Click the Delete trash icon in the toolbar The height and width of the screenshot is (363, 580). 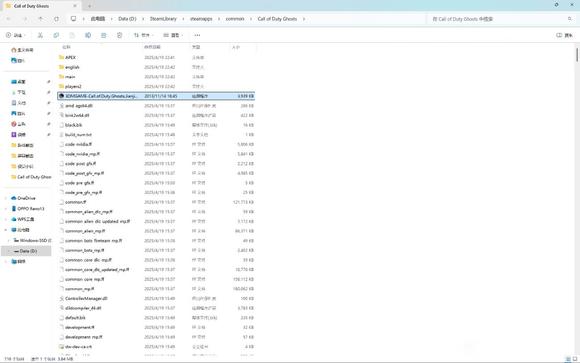point(119,35)
